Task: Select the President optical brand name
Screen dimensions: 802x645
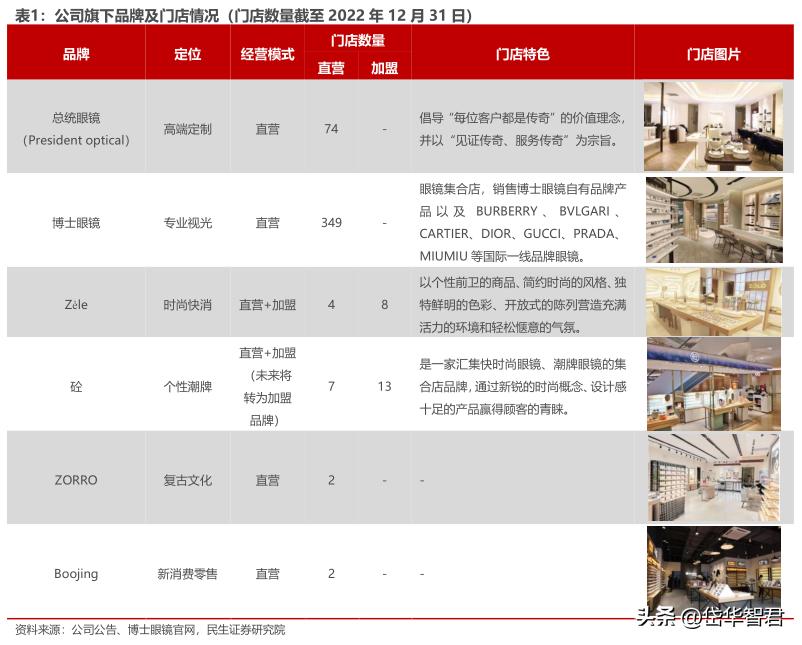Action: 74,140
